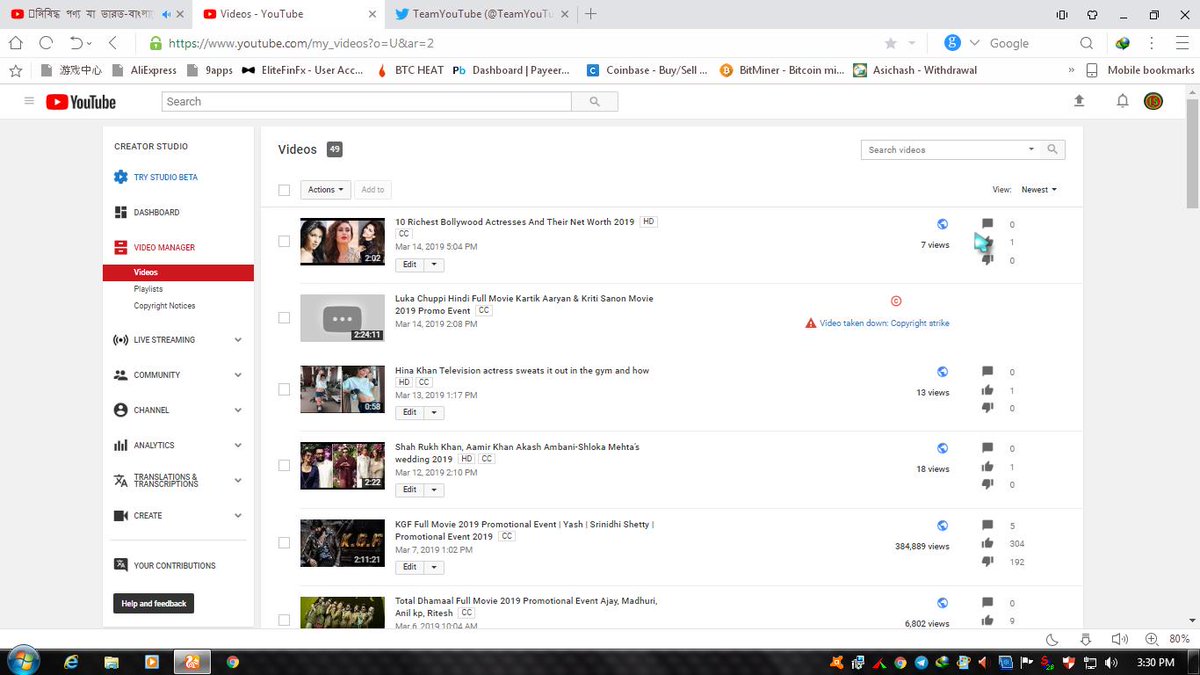Screen dimensions: 1200x675
Task: Open the Actions dropdown
Action: [x=325, y=189]
